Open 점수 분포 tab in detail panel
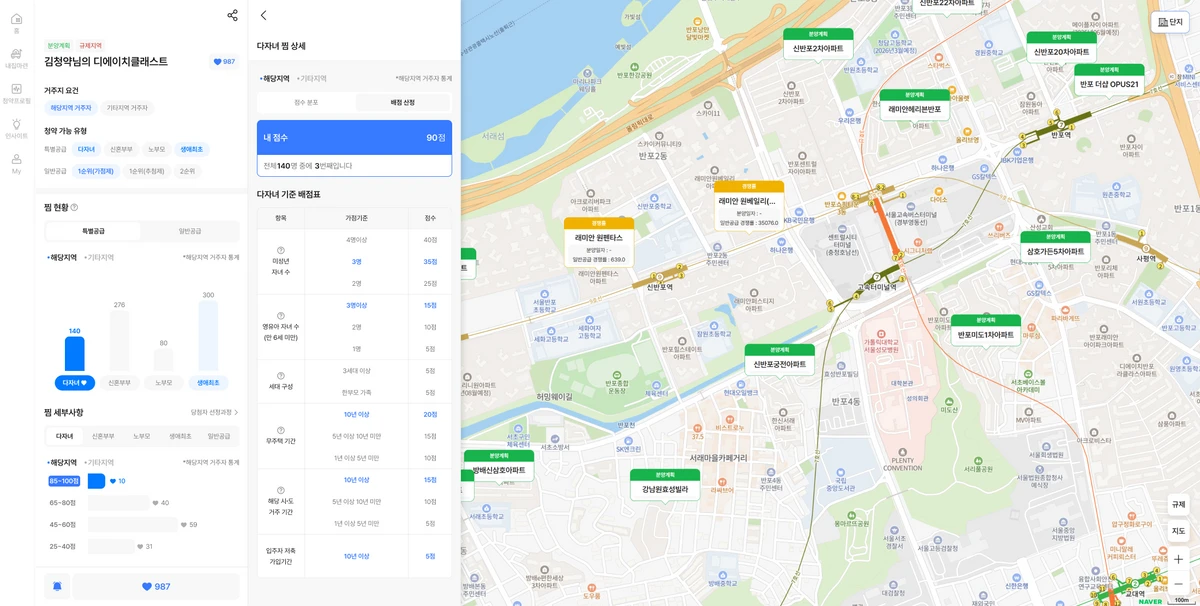 point(306,102)
